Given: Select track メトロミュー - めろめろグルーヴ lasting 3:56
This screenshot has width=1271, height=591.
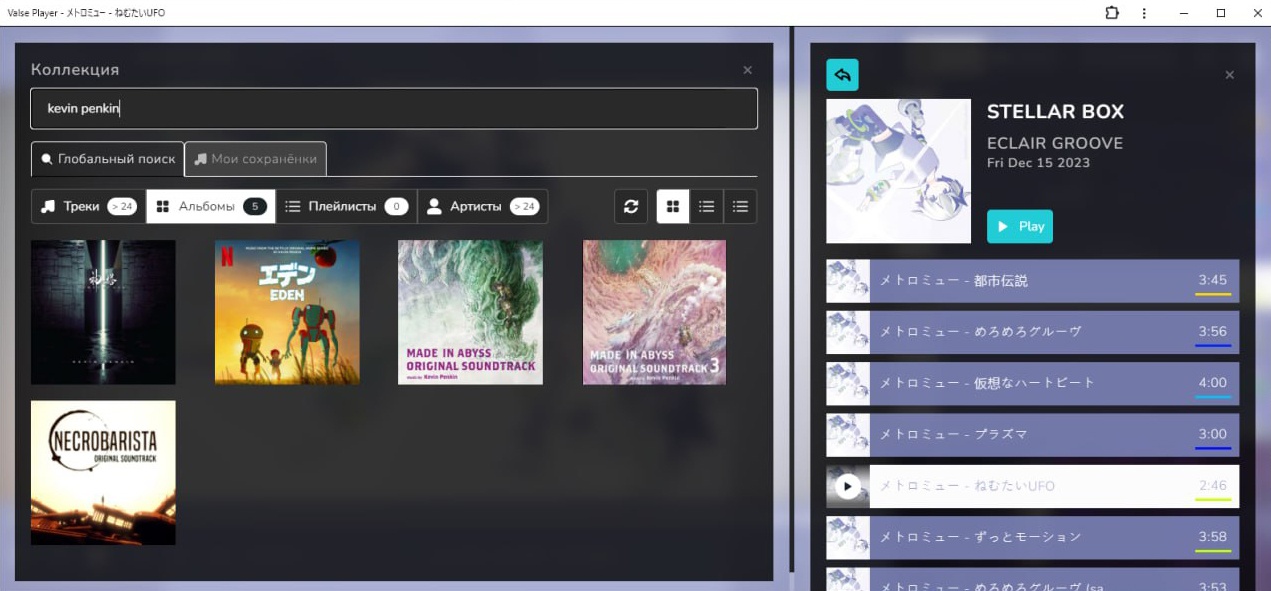Looking at the screenshot, I should (1032, 332).
